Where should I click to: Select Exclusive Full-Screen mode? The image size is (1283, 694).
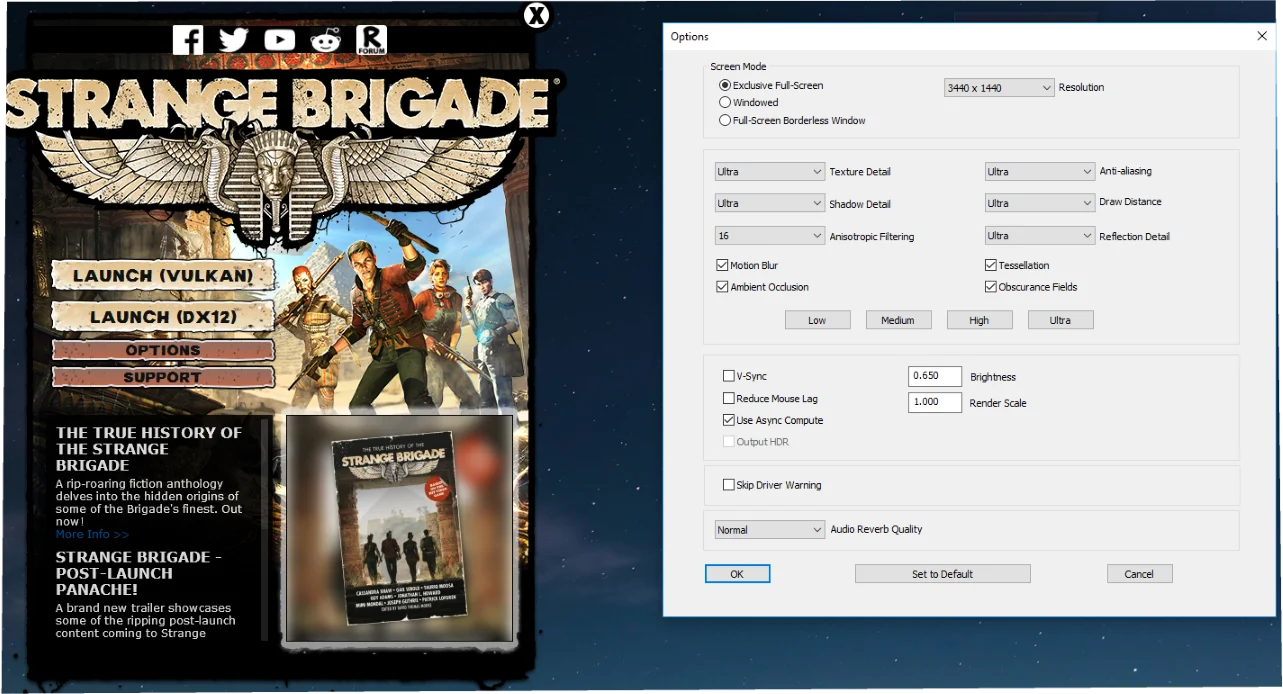pos(725,86)
